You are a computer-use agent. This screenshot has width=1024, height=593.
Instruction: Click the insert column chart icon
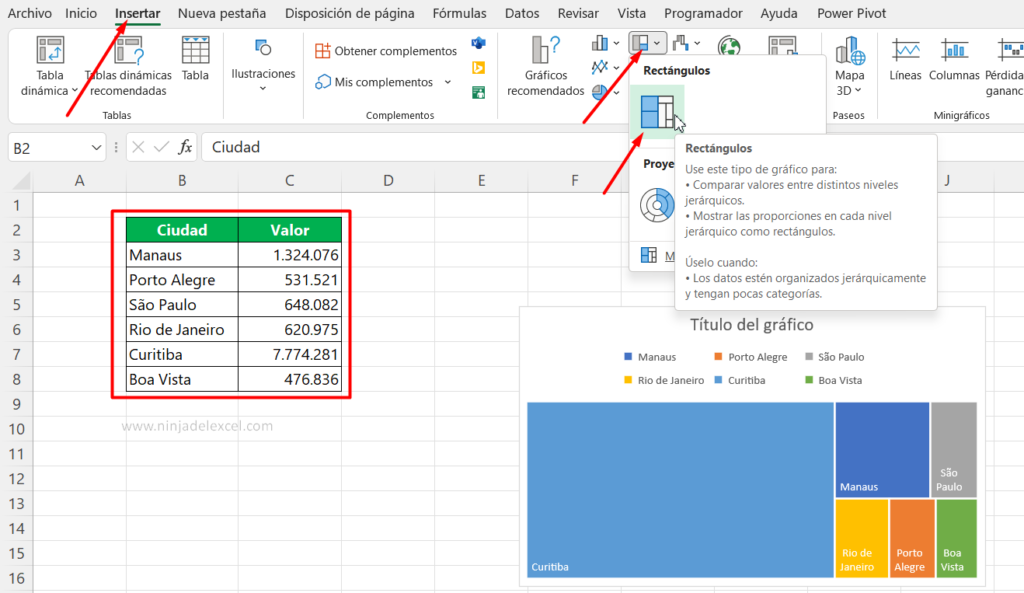click(600, 44)
